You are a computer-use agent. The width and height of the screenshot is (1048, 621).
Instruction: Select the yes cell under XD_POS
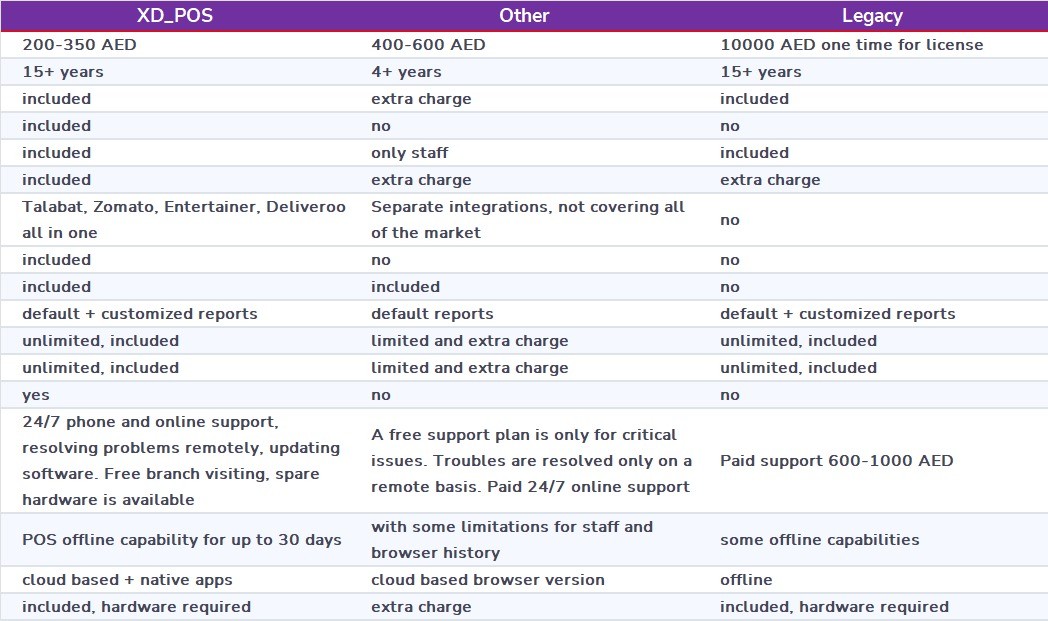pyautogui.click(x=36, y=395)
